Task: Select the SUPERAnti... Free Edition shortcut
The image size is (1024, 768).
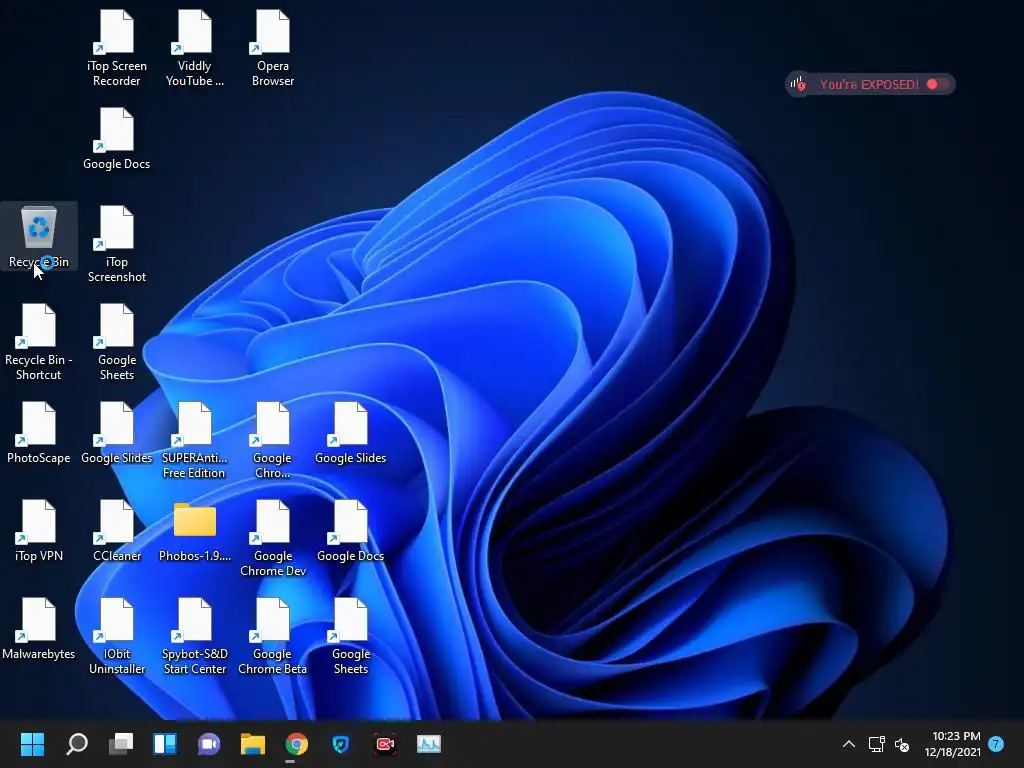Action: [x=195, y=441]
